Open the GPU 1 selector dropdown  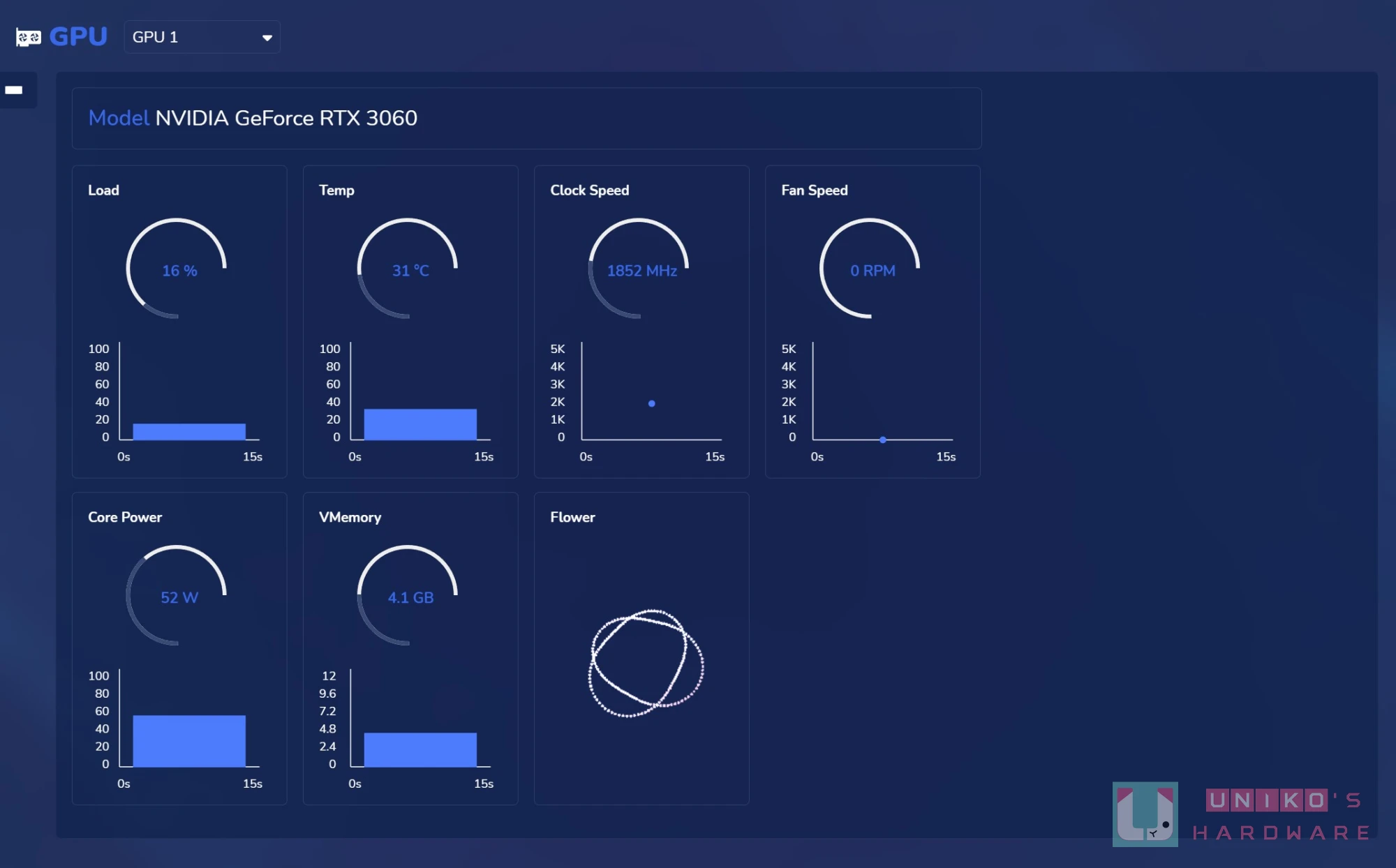tap(202, 37)
